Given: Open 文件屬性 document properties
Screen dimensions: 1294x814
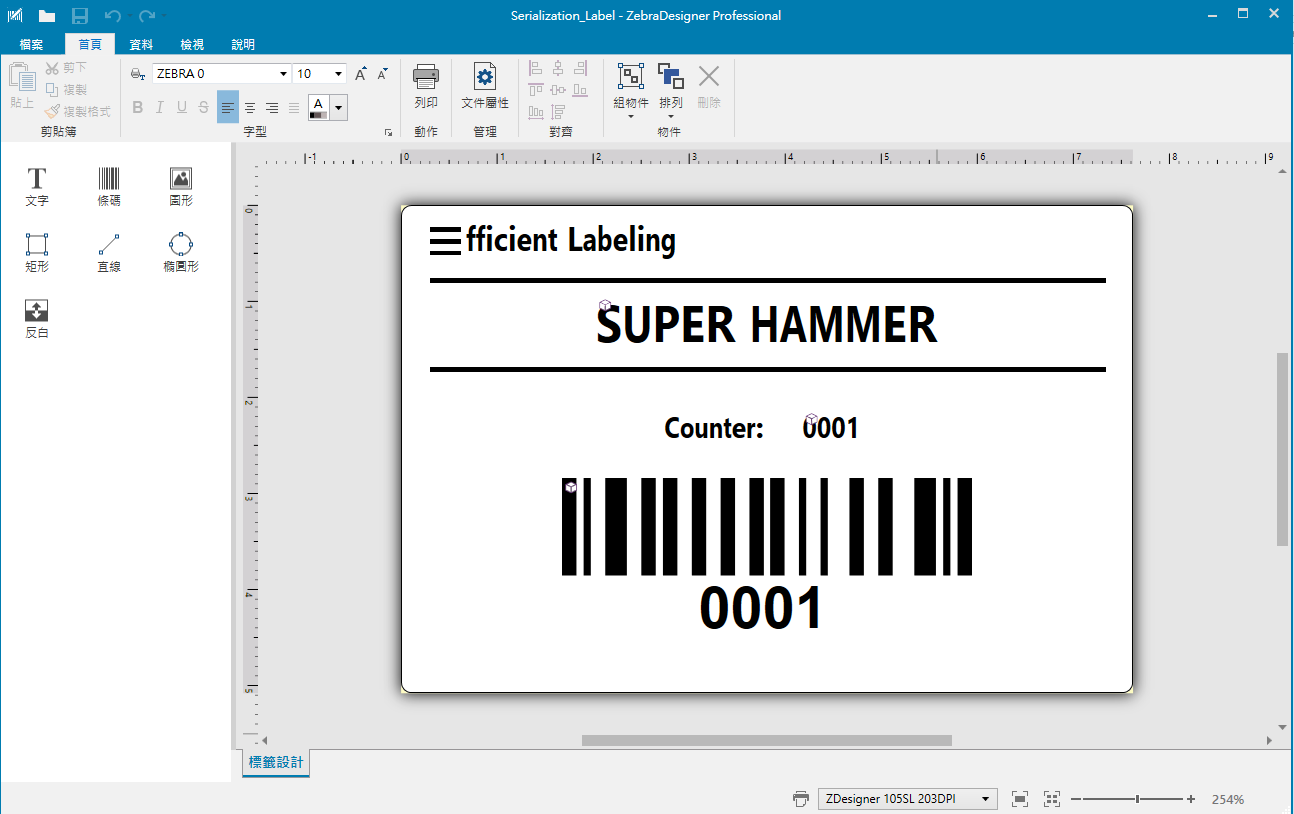Looking at the screenshot, I should (x=485, y=88).
